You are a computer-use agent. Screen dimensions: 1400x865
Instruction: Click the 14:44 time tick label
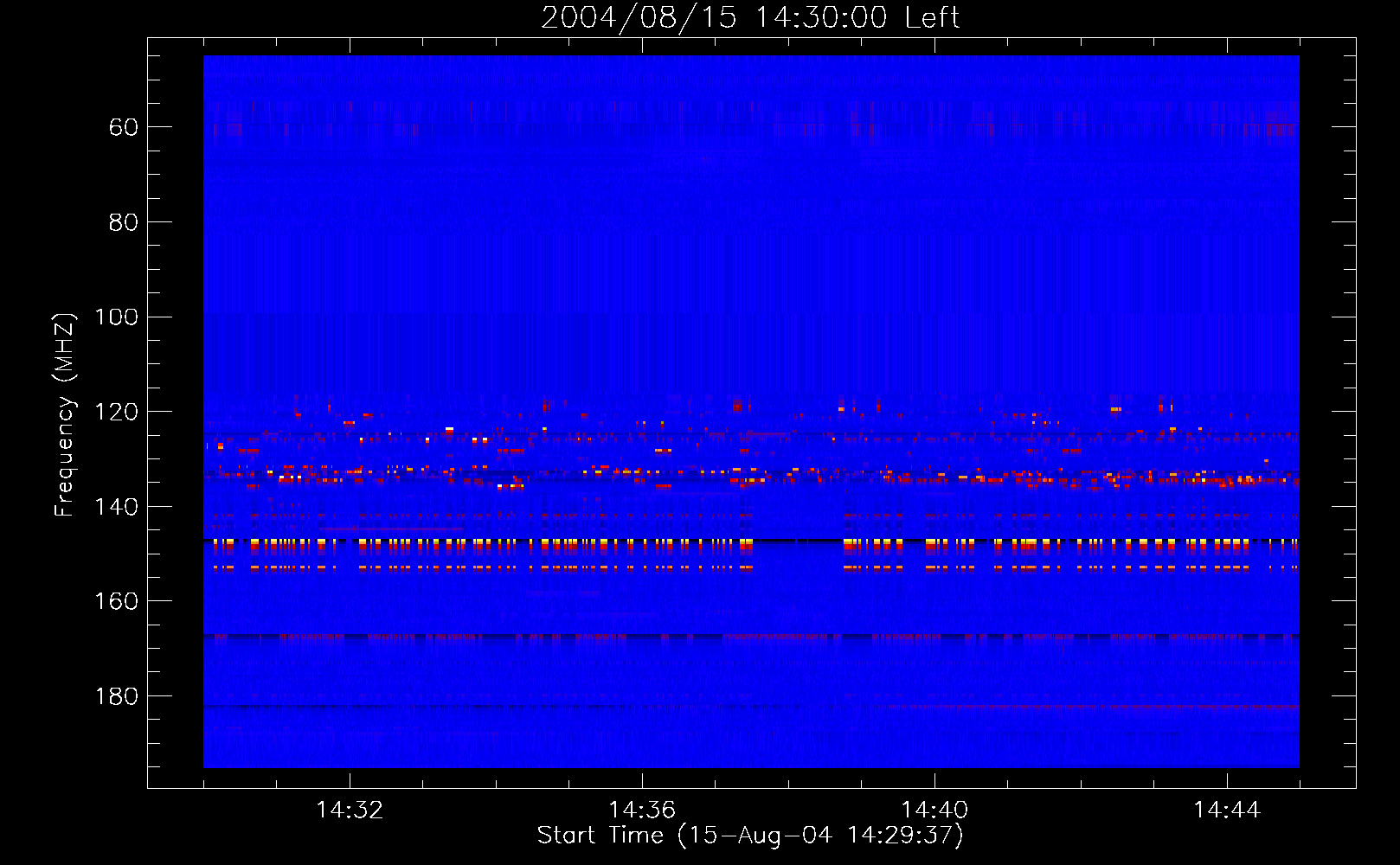click(1227, 811)
